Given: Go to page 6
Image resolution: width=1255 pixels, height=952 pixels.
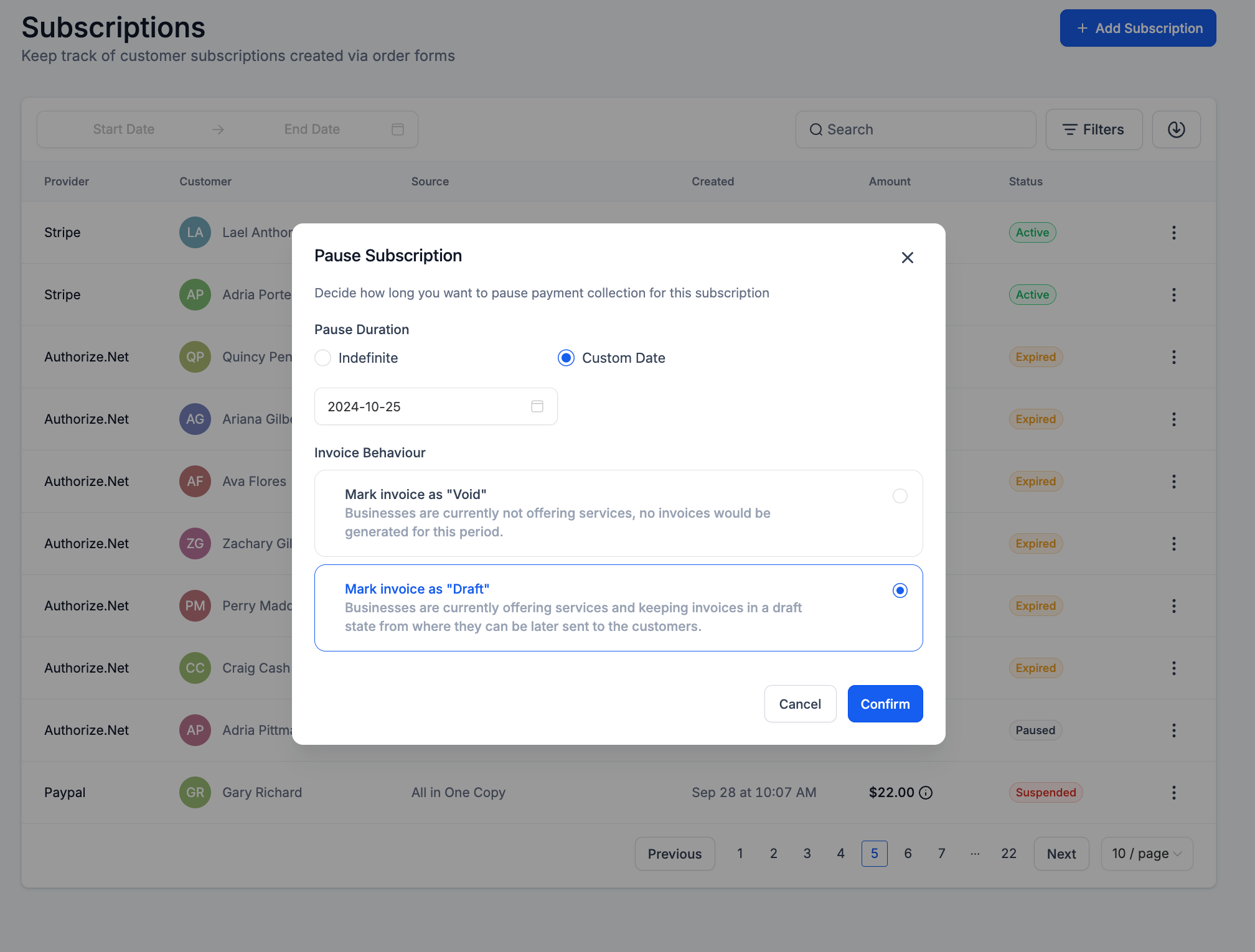Looking at the screenshot, I should click(908, 854).
